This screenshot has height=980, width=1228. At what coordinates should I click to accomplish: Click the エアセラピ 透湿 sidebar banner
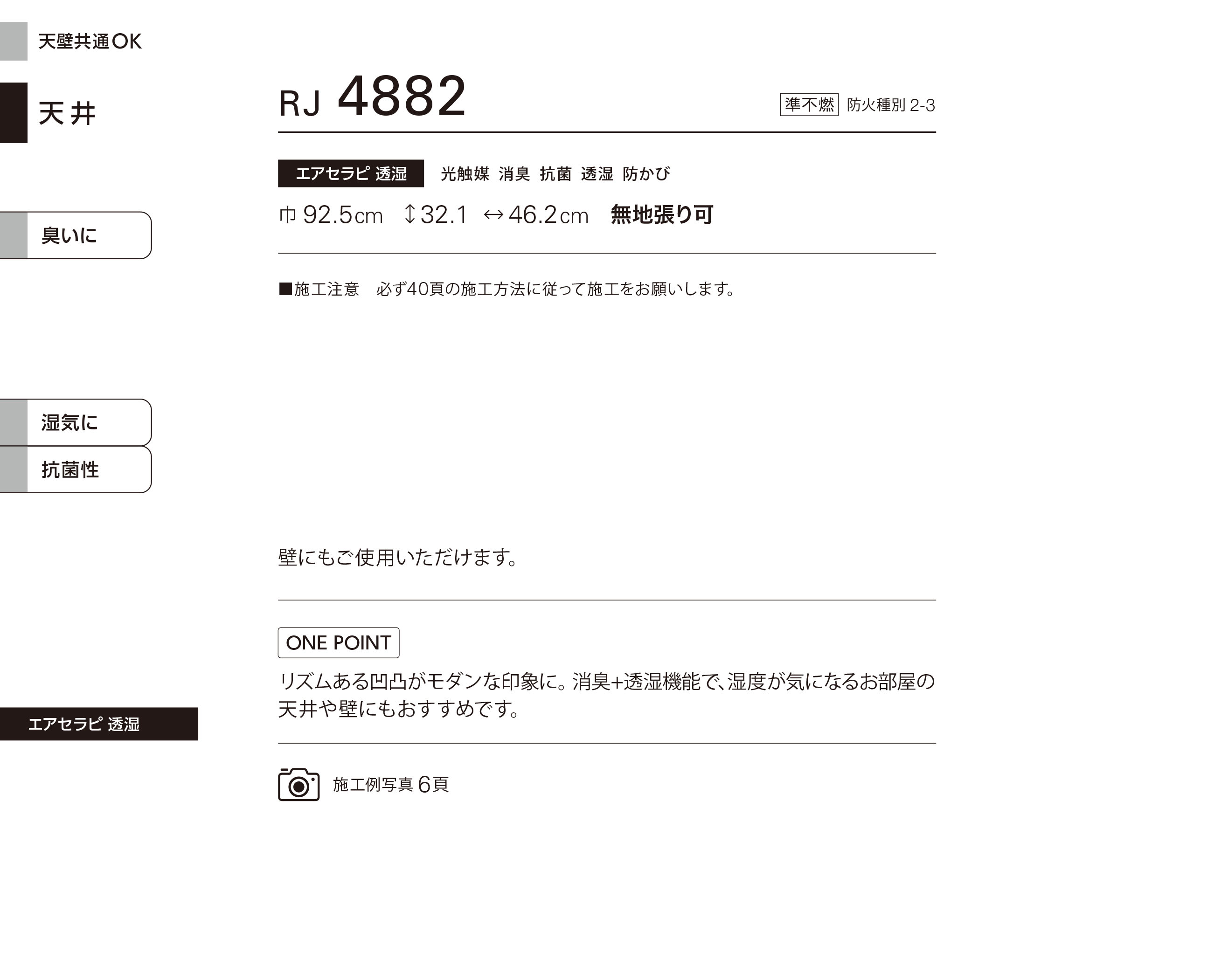[x=99, y=724]
